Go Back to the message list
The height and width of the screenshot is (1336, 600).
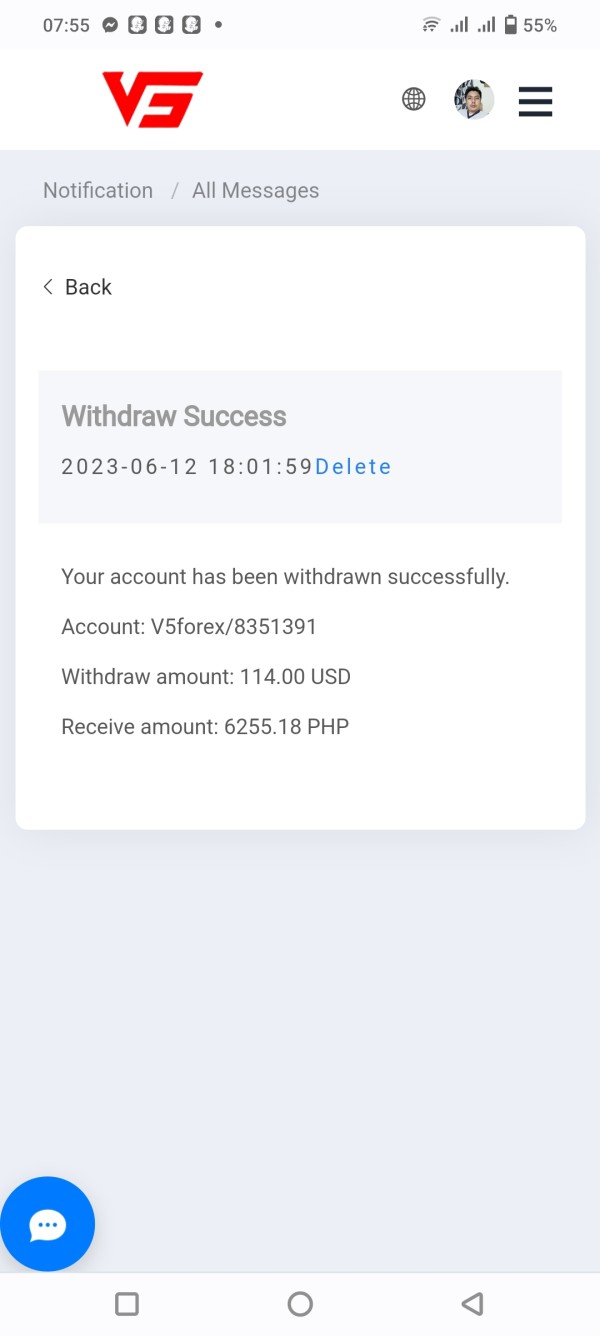point(77,287)
